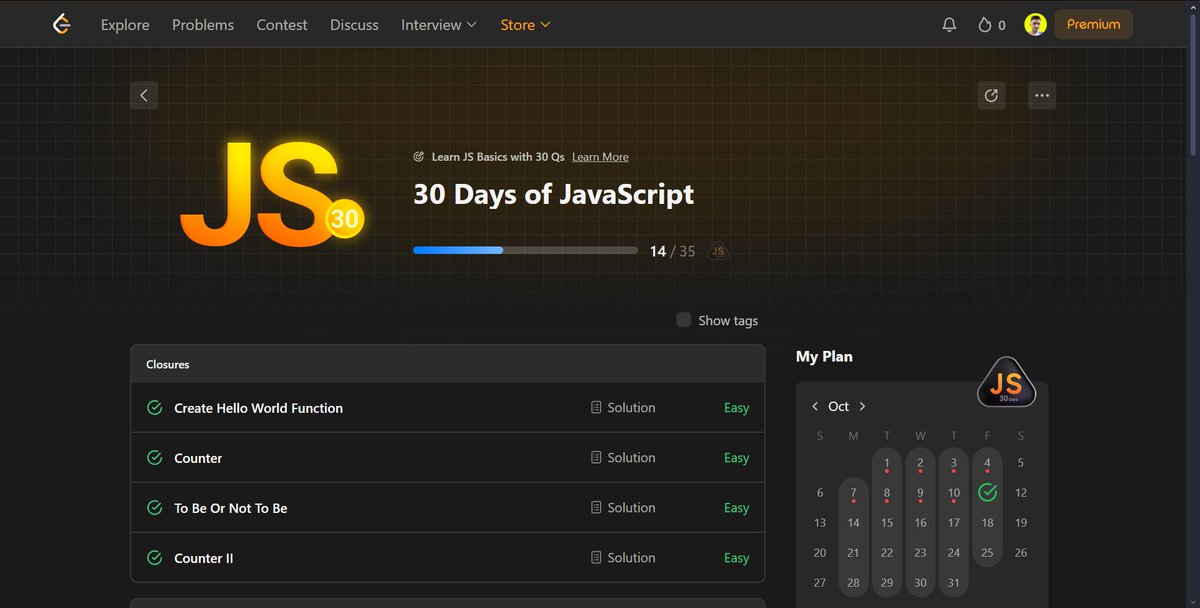Click the check icon beside Counter

154,457
